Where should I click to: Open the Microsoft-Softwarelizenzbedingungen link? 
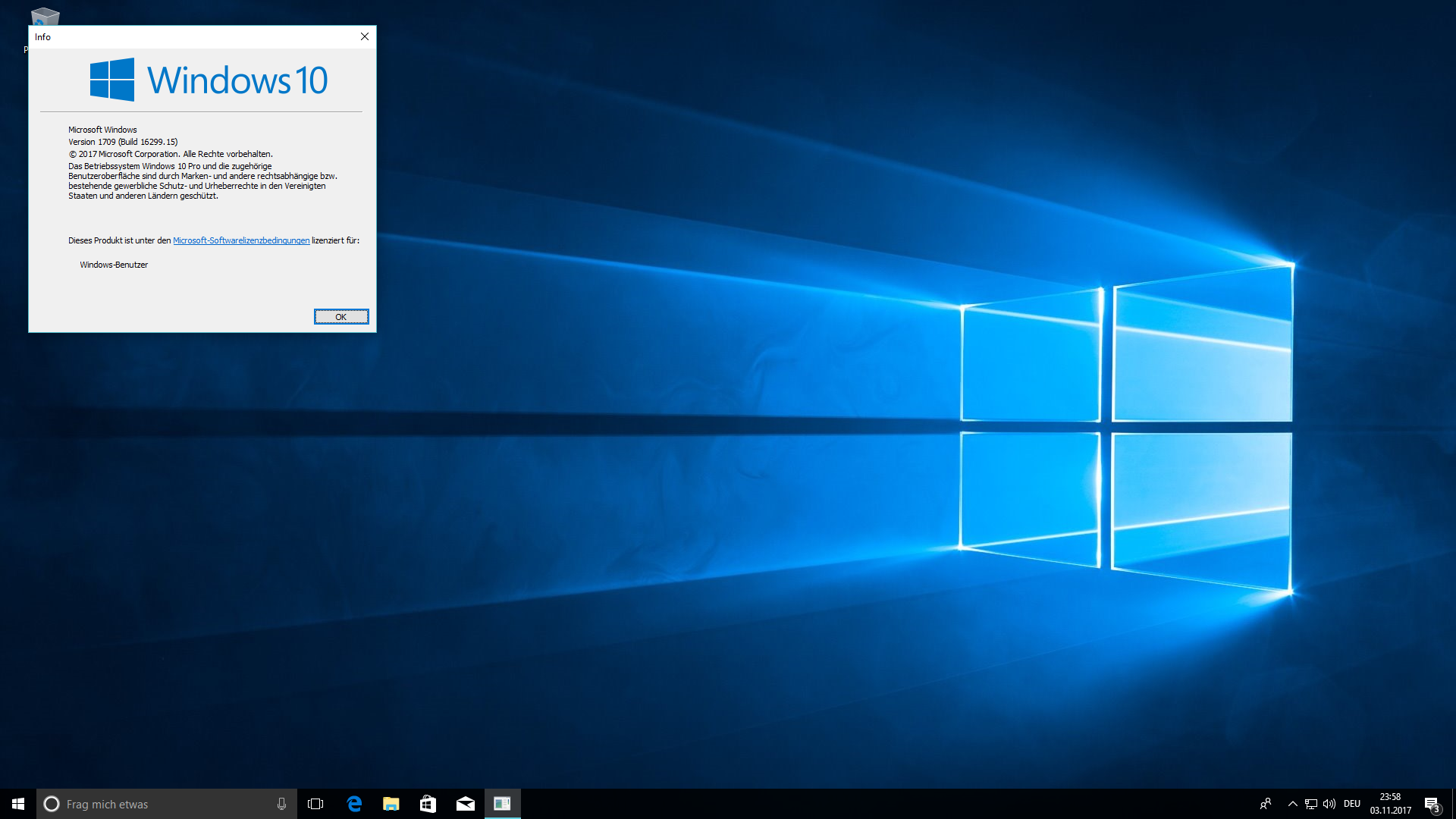(x=241, y=240)
